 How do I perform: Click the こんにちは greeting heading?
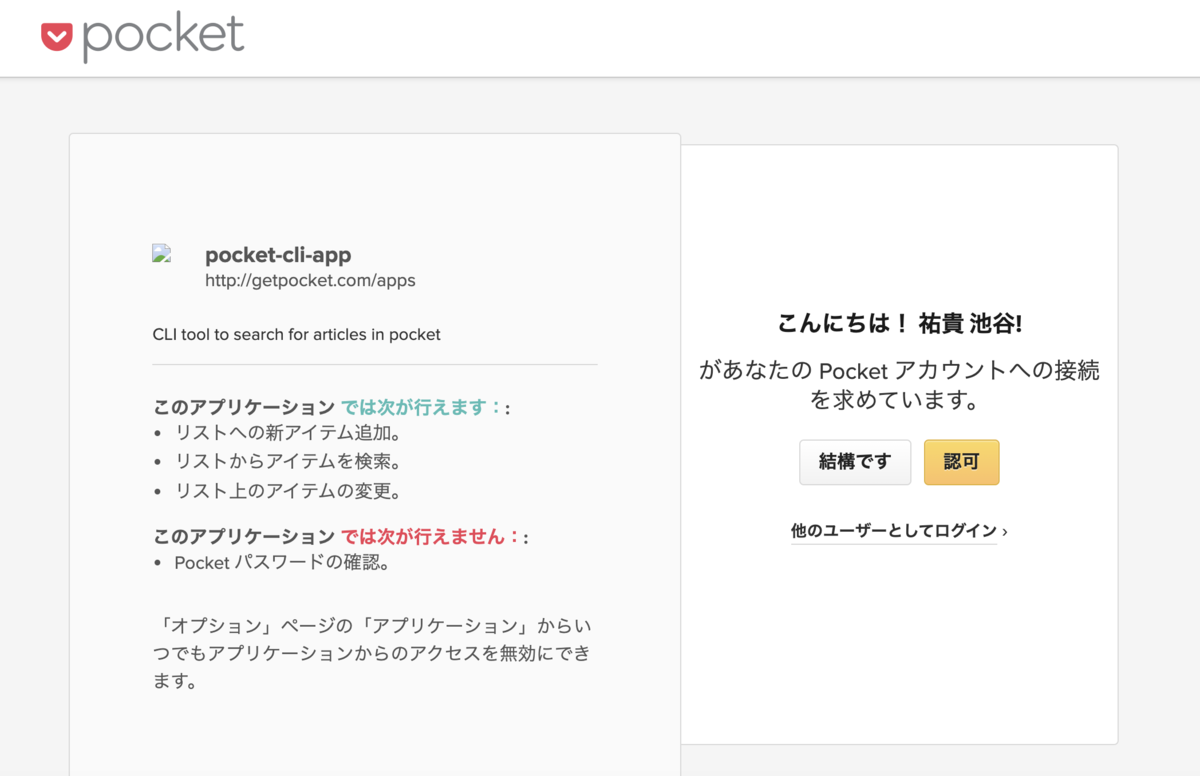(899, 324)
